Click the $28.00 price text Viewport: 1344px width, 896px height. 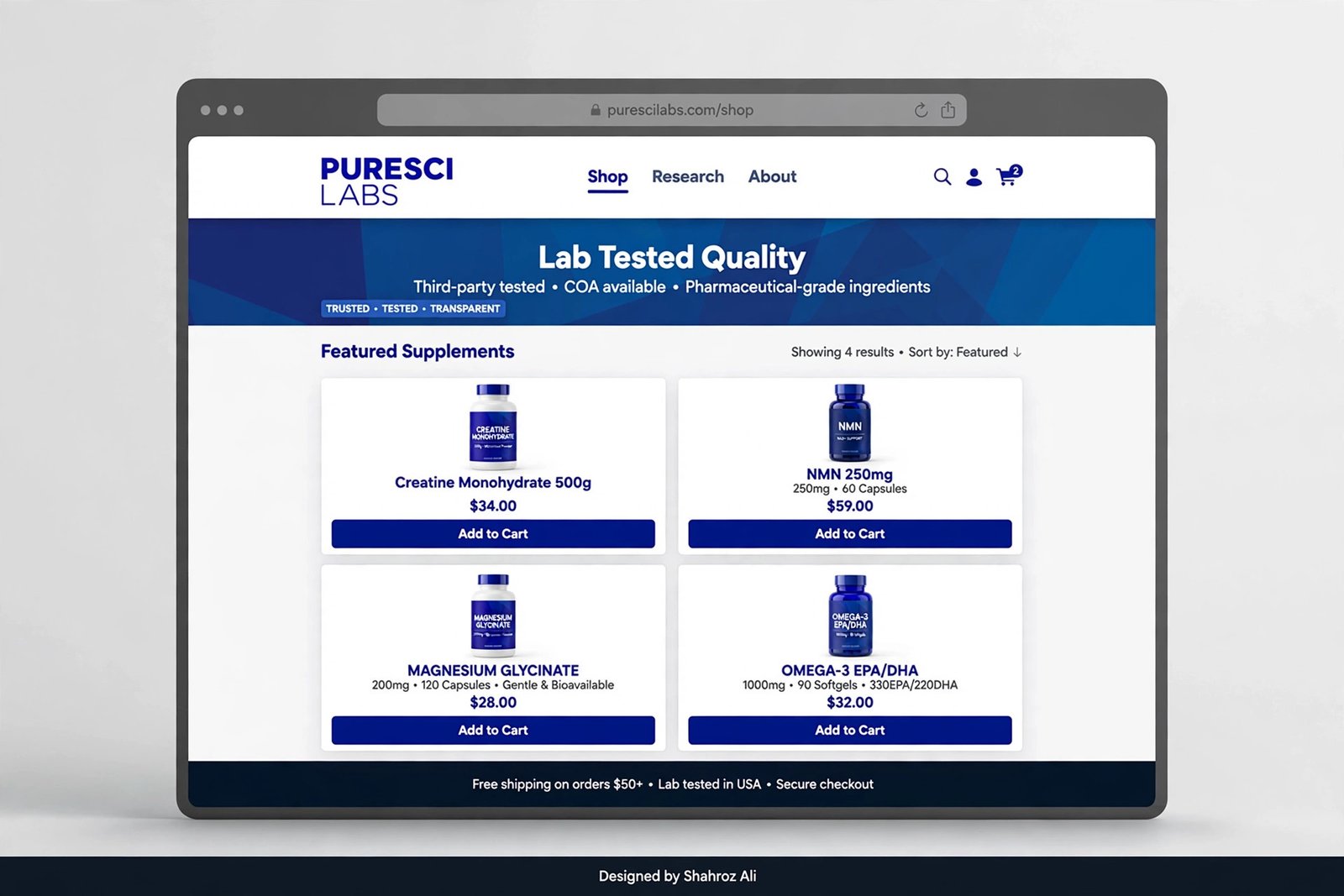493,703
